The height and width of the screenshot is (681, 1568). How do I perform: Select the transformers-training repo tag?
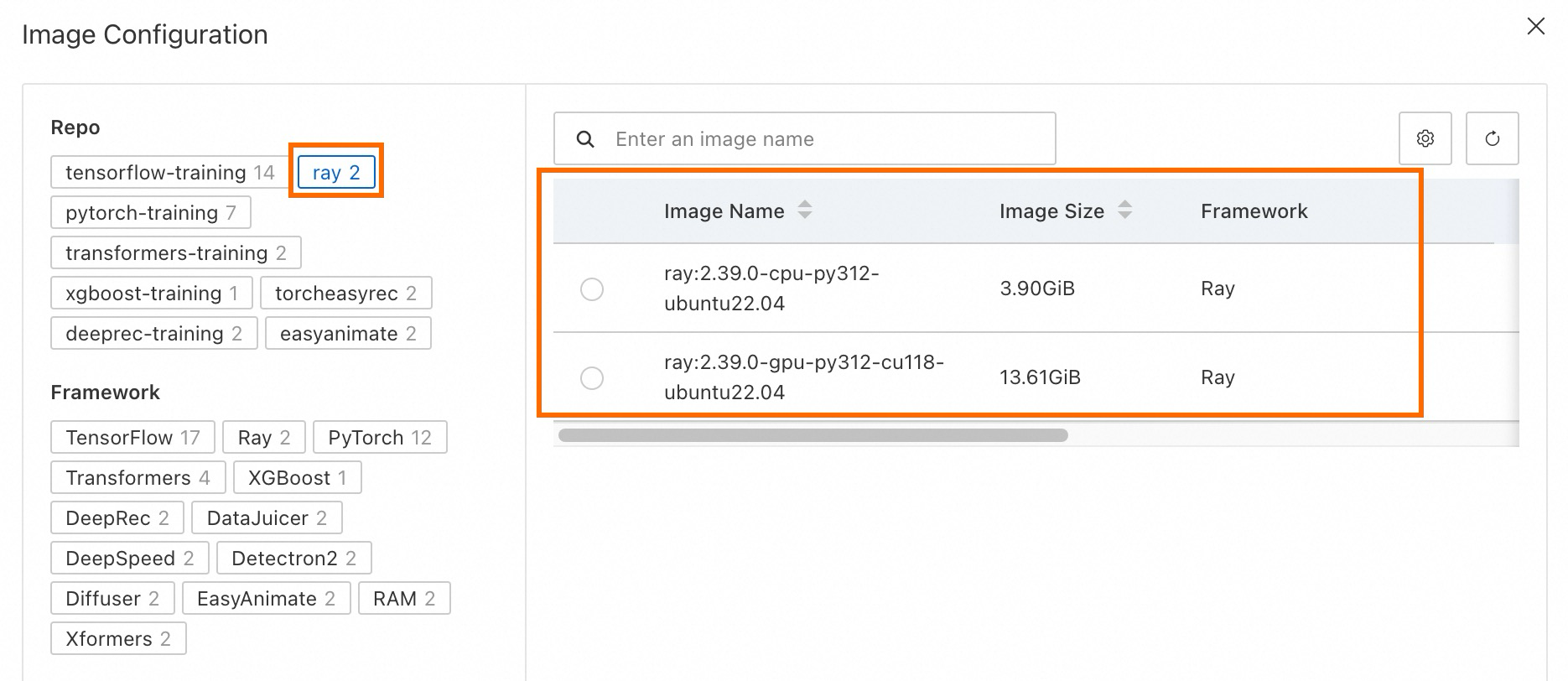[175, 253]
